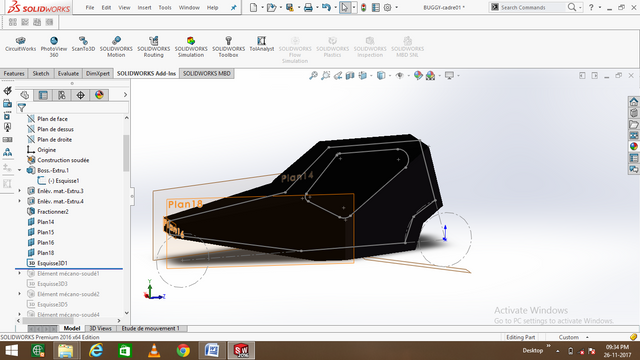The image size is (640, 360).
Task: Open the FeatureManager design tree tab
Action: [24, 95]
